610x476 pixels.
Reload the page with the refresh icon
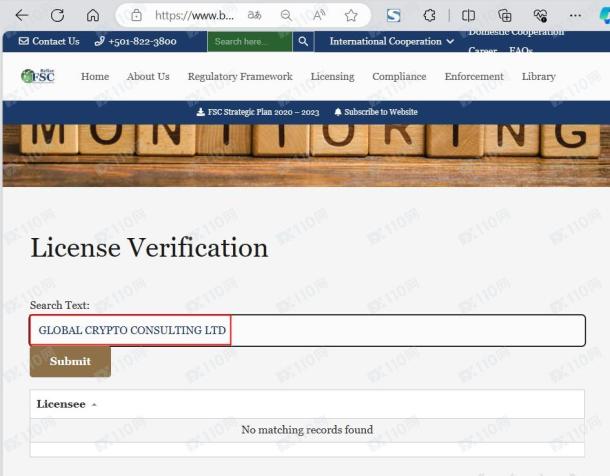click(58, 16)
